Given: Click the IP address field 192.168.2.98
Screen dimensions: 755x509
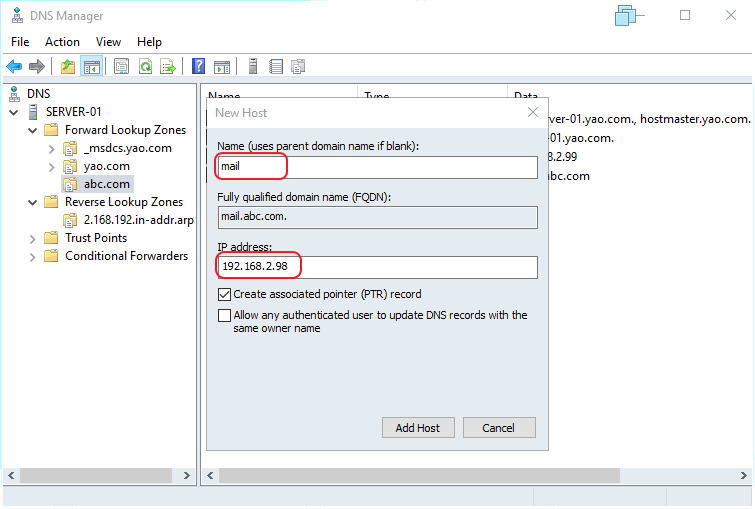Looking at the screenshot, I should click(x=378, y=267).
